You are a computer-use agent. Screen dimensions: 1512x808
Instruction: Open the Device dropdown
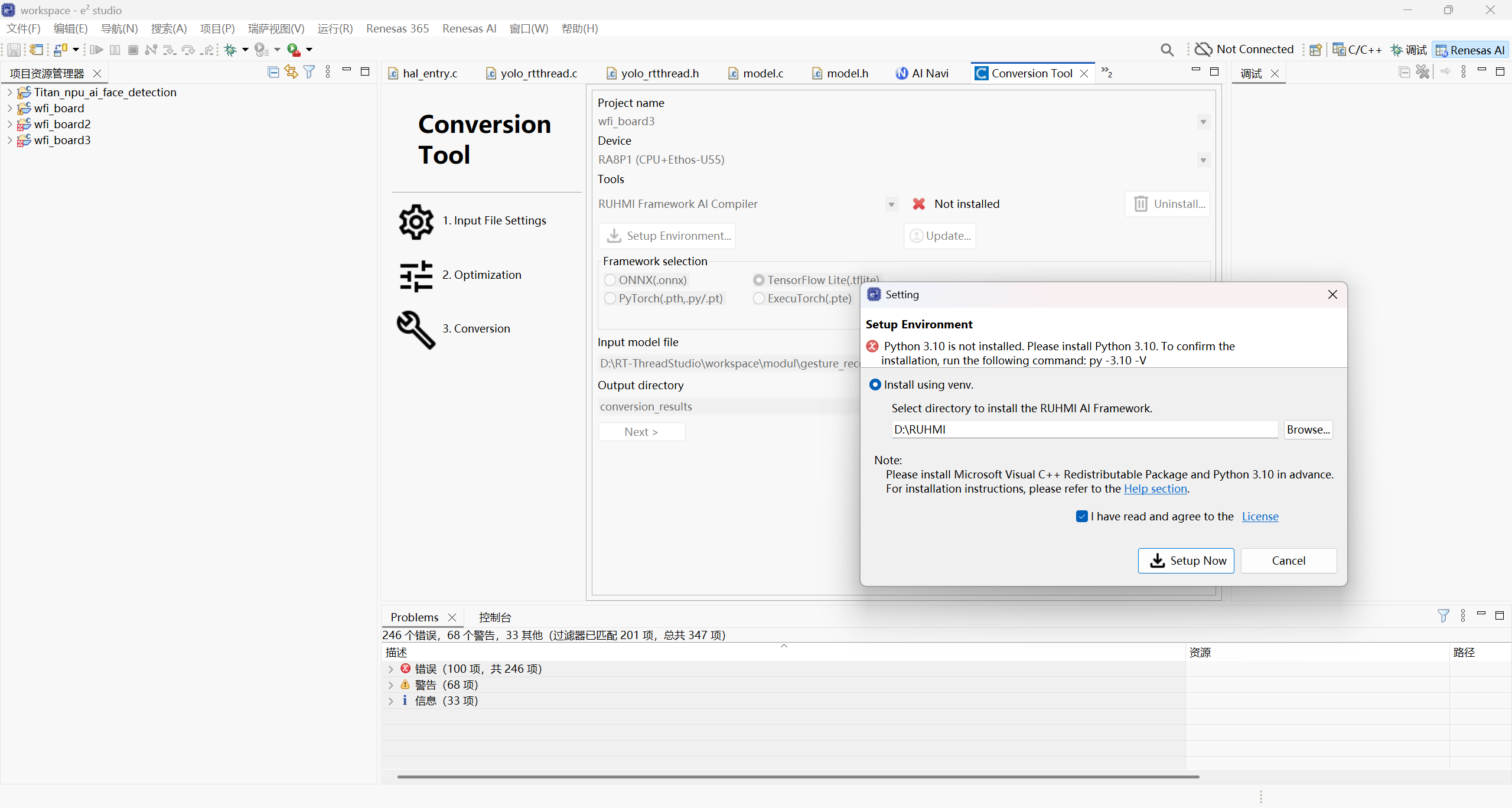coord(1203,160)
